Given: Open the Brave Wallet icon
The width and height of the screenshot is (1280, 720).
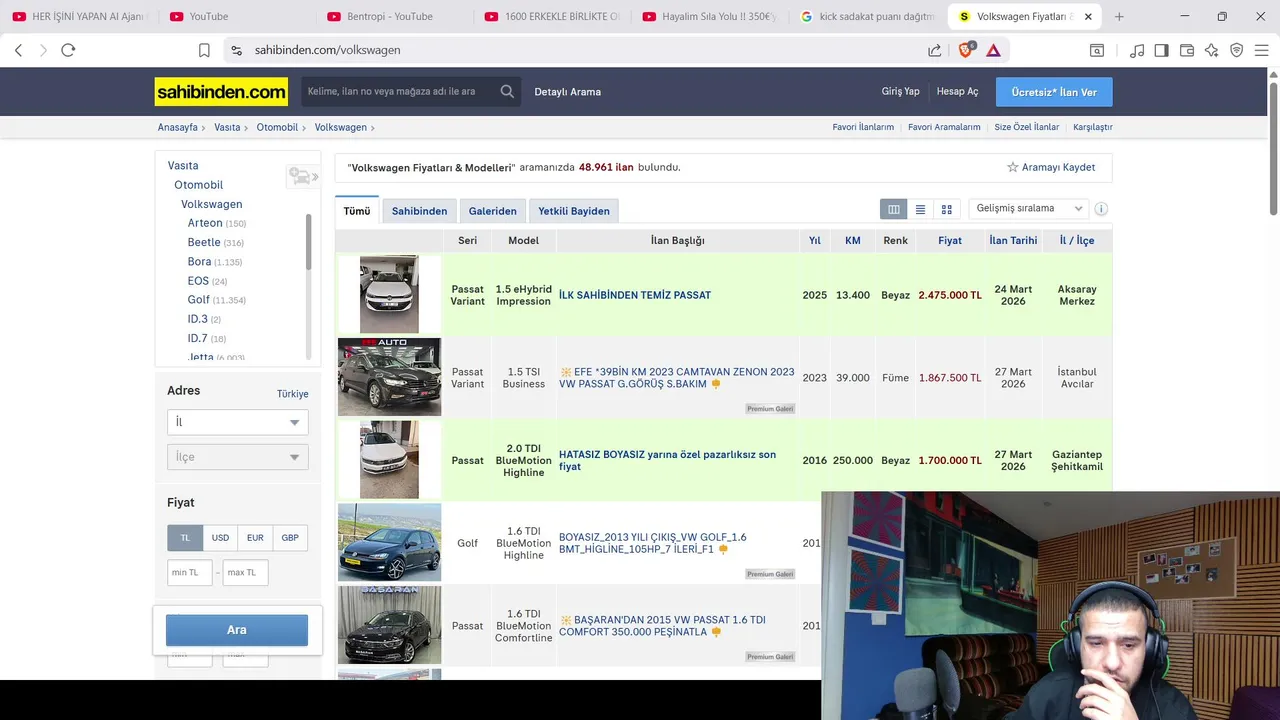Looking at the screenshot, I should tap(1187, 50).
